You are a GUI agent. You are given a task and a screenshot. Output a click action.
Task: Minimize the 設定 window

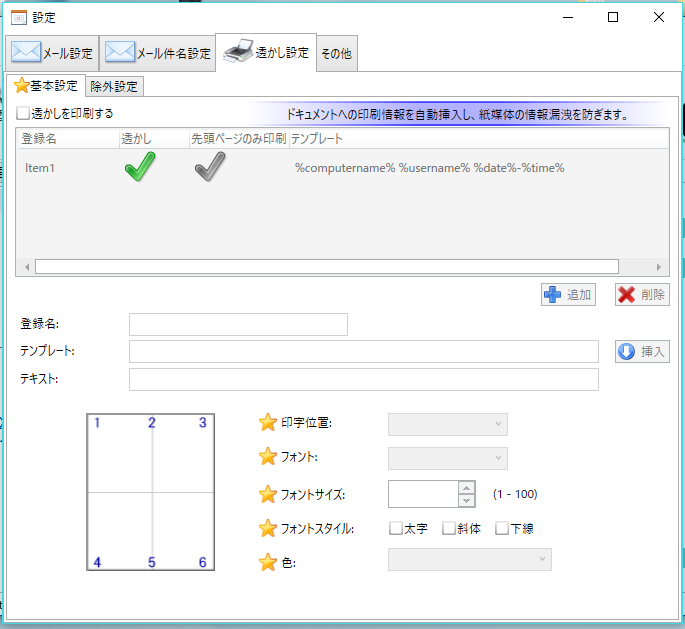567,17
